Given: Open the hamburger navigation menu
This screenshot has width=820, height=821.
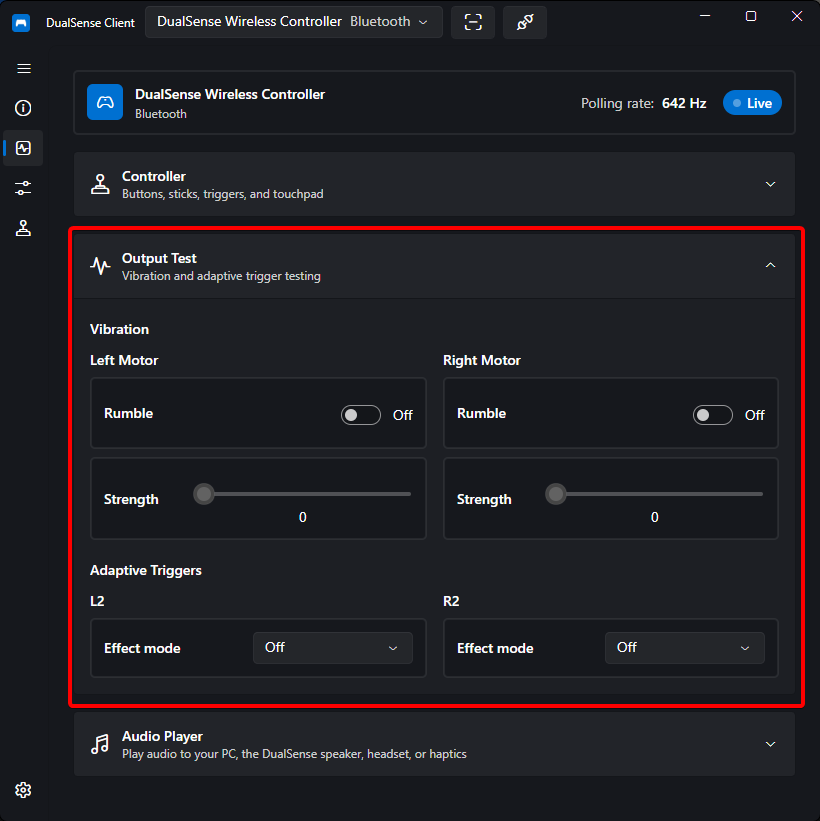Looking at the screenshot, I should [x=24, y=69].
